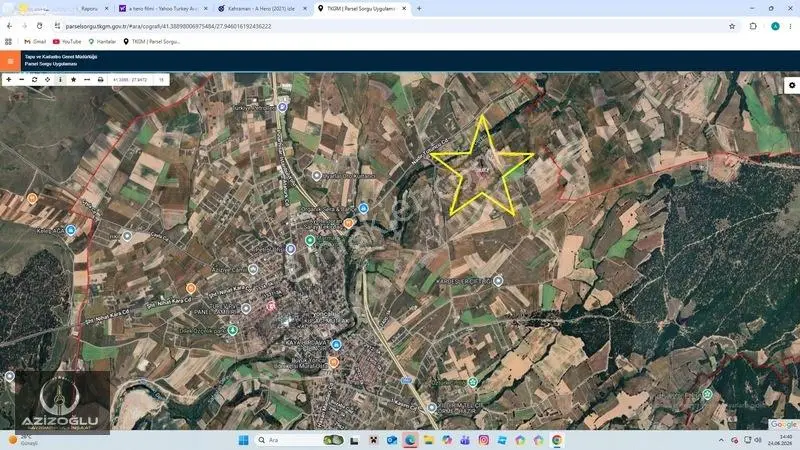
Task: Go back to previous page
Action: coord(10,26)
